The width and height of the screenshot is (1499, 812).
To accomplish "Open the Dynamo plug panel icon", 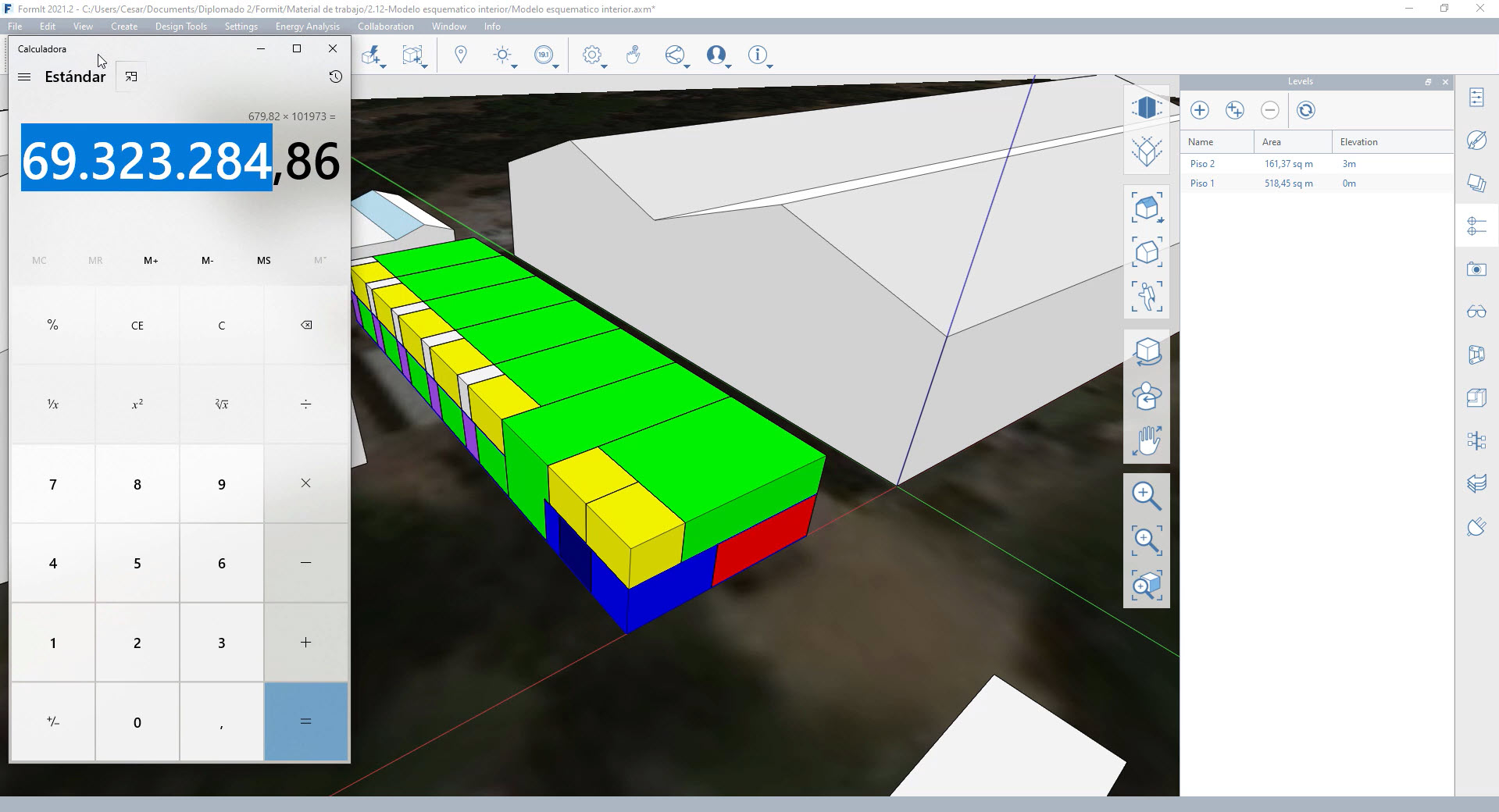I will 1476,527.
